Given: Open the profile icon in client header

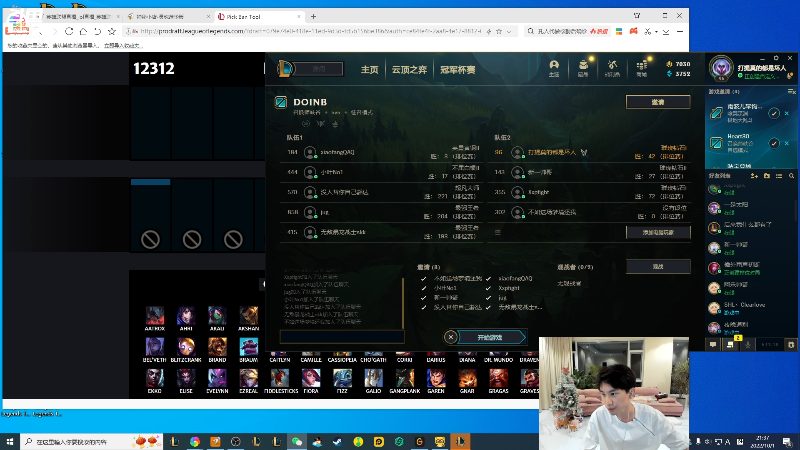Looking at the screenshot, I should tap(554, 67).
